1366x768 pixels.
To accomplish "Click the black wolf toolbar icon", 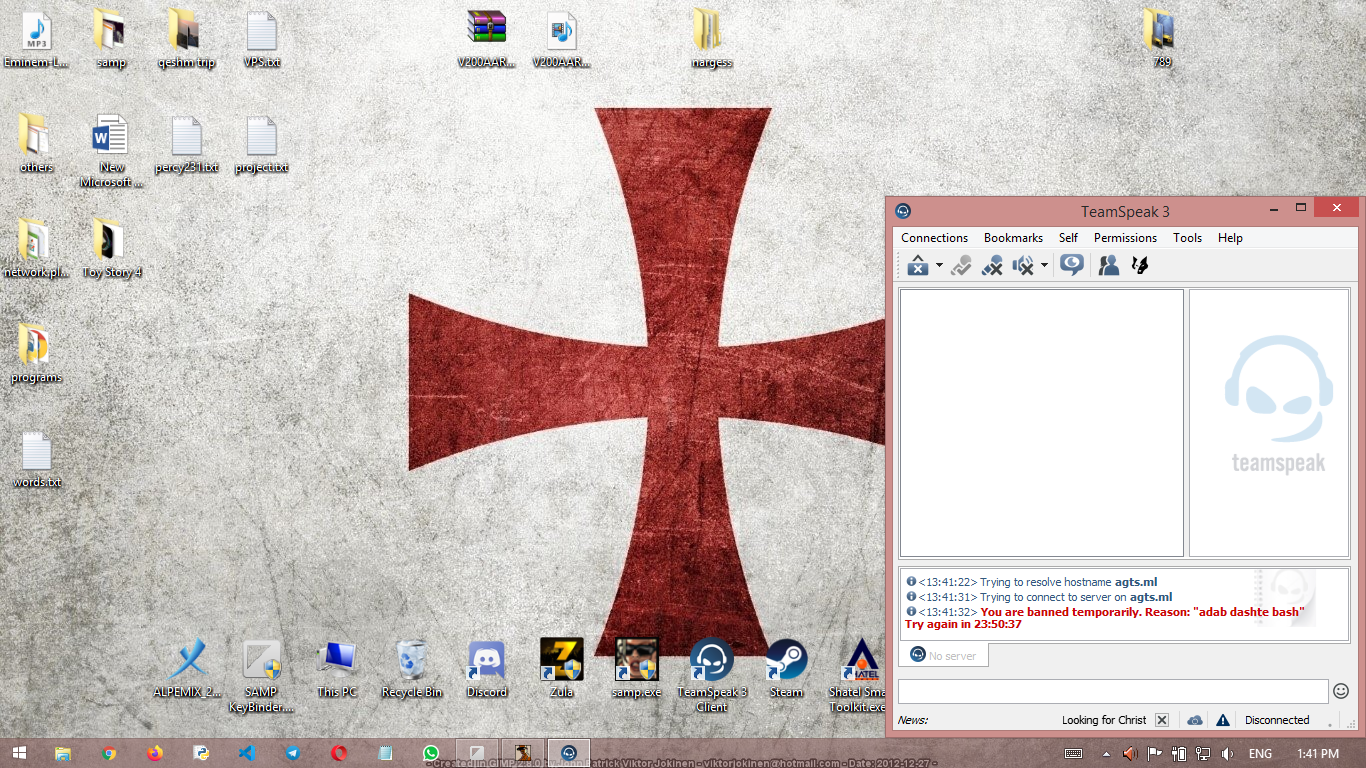I will (x=1139, y=265).
